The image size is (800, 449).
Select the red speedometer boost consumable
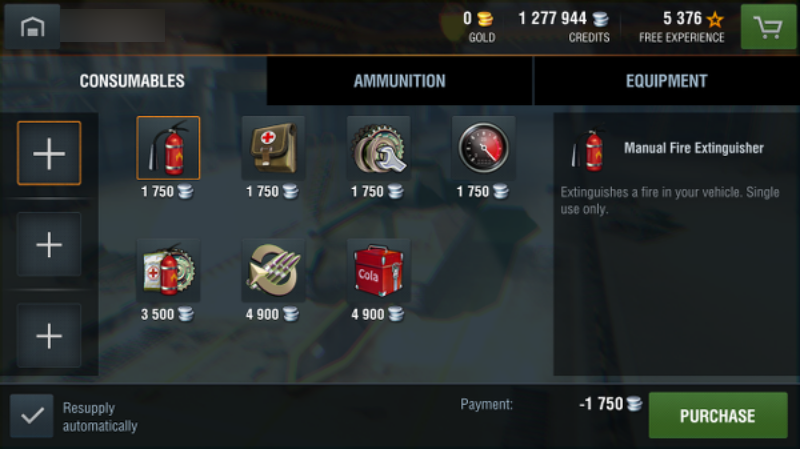tap(484, 148)
